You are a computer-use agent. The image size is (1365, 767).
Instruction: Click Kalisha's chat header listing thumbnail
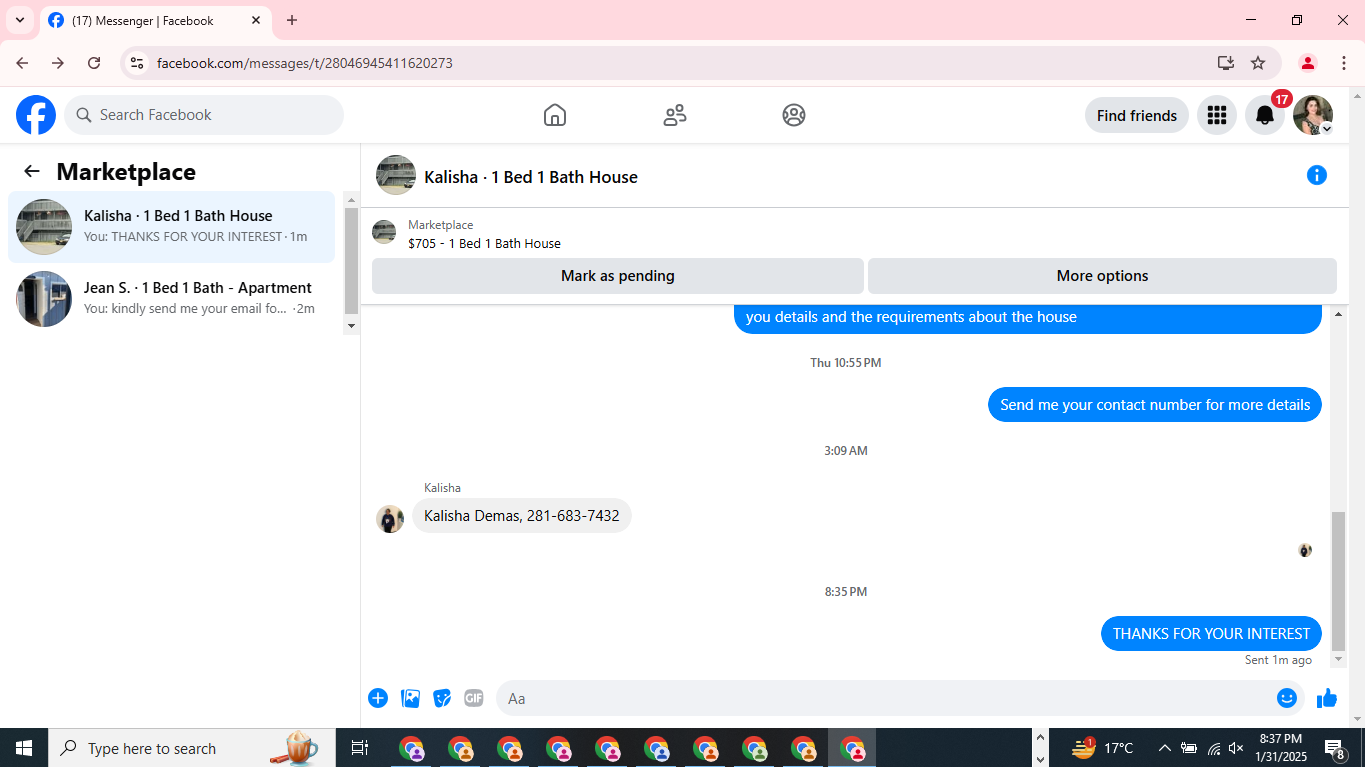[396, 175]
